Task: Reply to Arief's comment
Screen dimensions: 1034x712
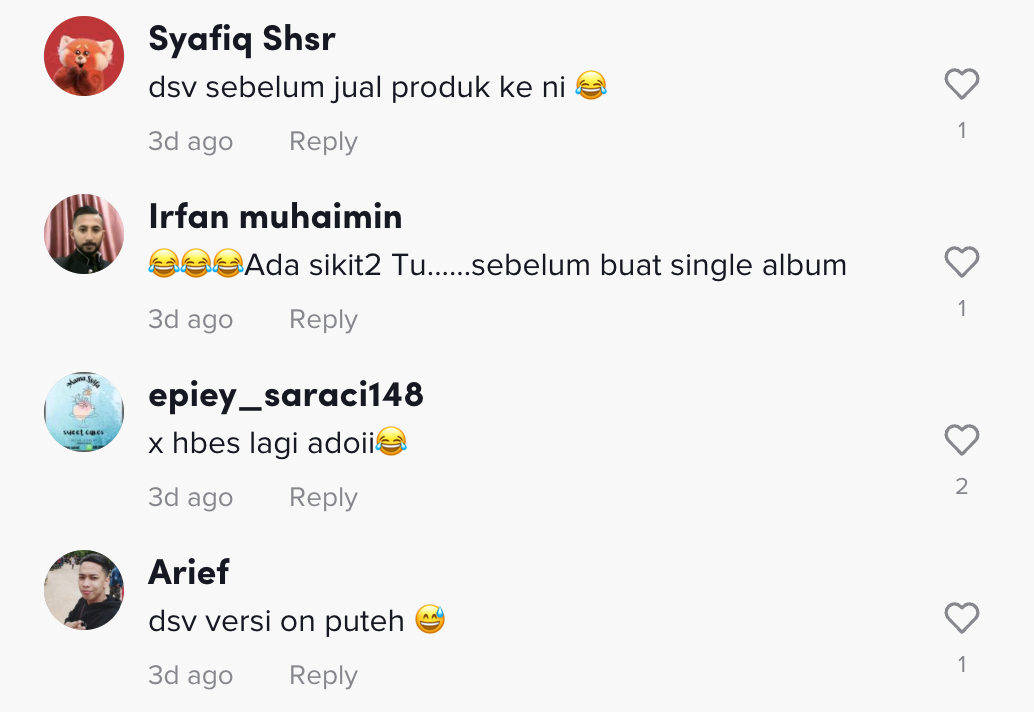Action: (323, 676)
